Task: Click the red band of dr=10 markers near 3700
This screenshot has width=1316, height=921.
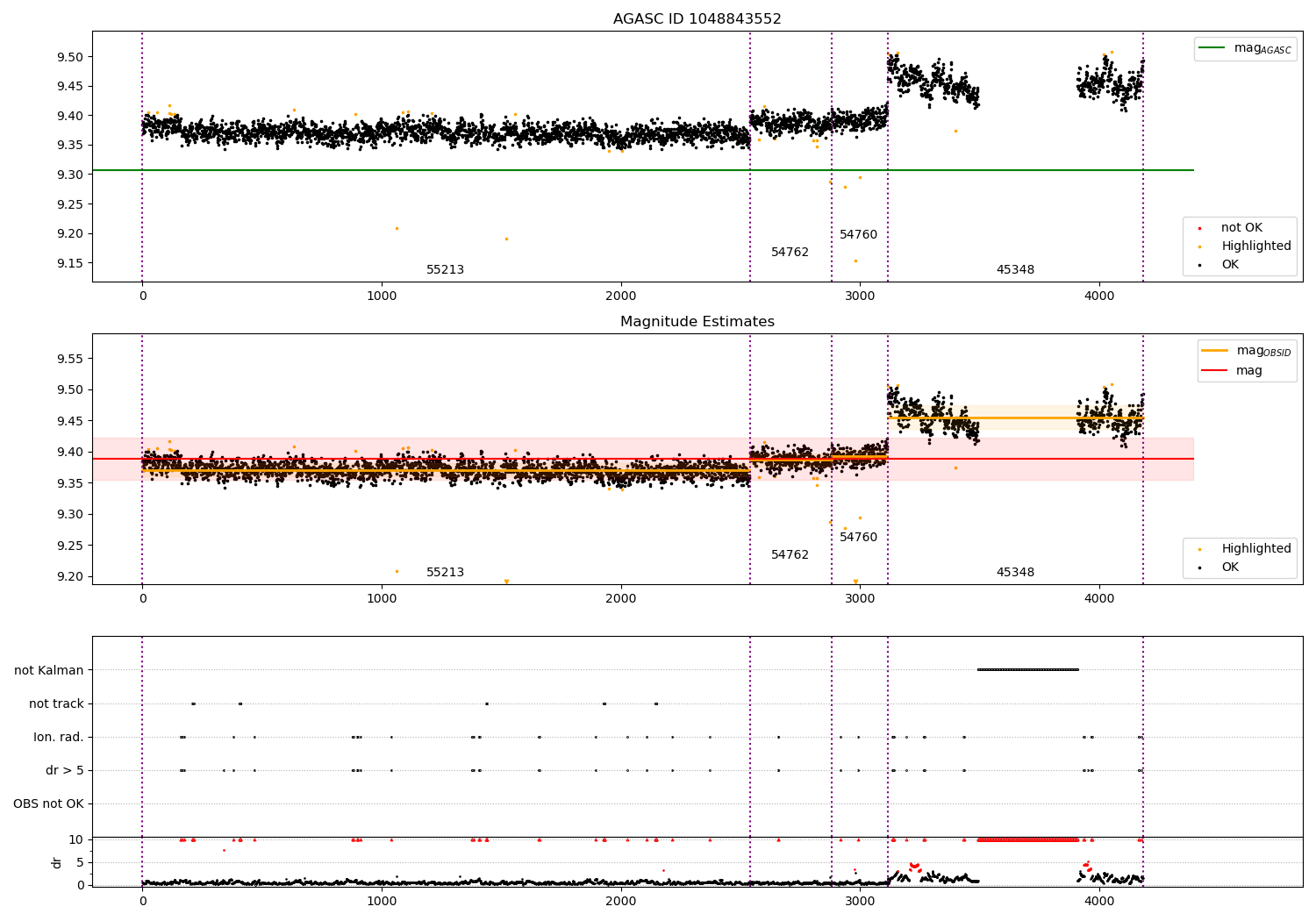Action: click(1028, 839)
